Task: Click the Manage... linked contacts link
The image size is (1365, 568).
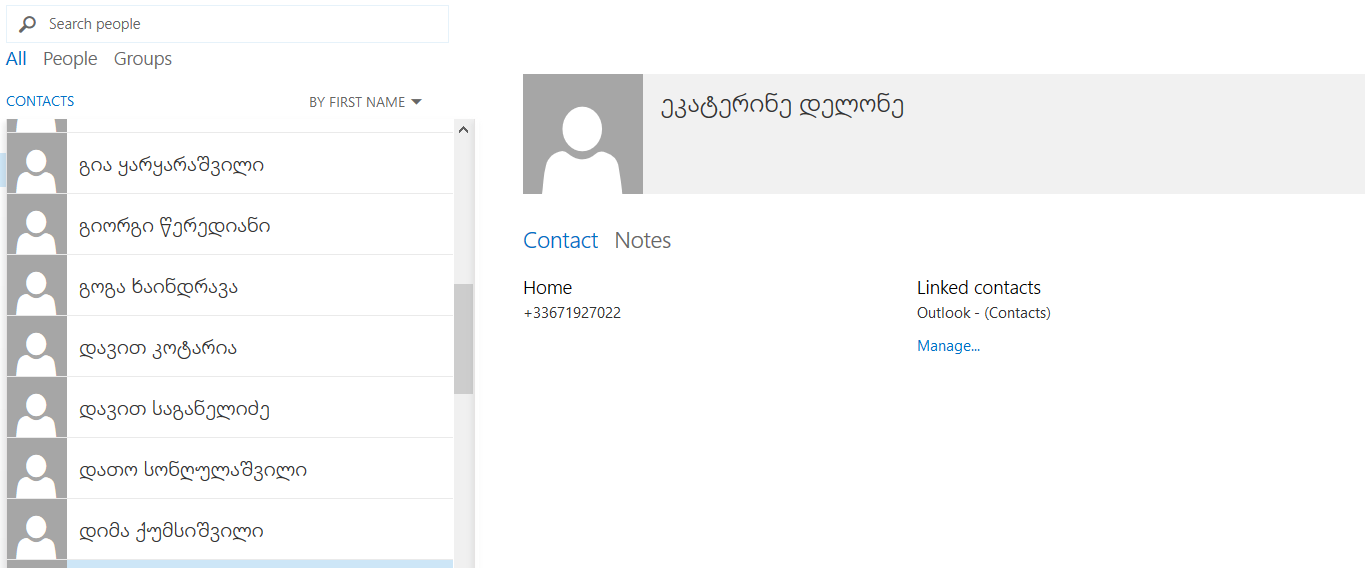Action: tap(948, 346)
